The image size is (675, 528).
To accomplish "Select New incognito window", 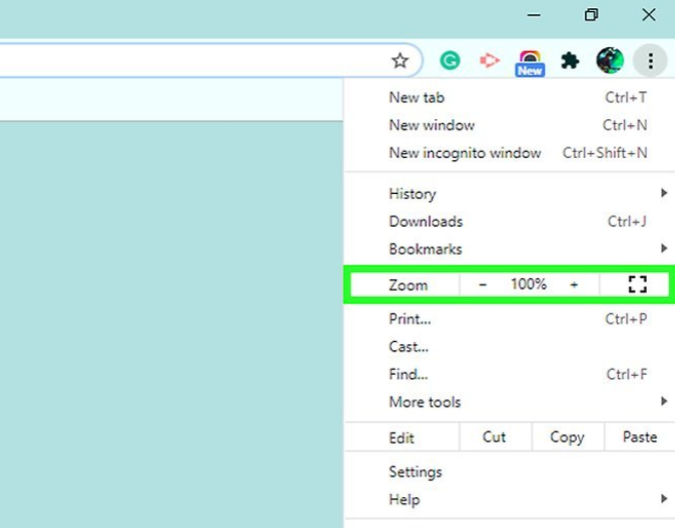I will pos(465,153).
